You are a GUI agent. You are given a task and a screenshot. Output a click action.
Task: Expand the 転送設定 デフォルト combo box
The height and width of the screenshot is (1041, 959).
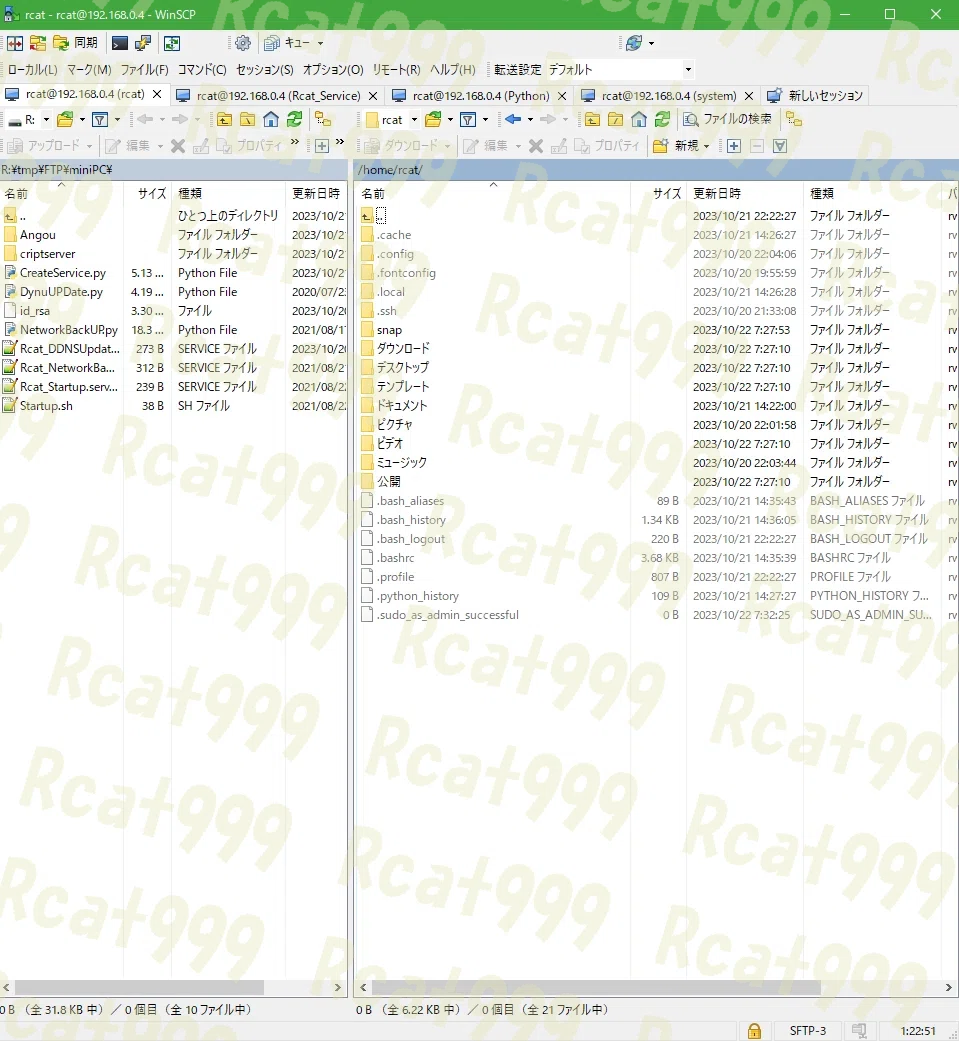tap(688, 69)
